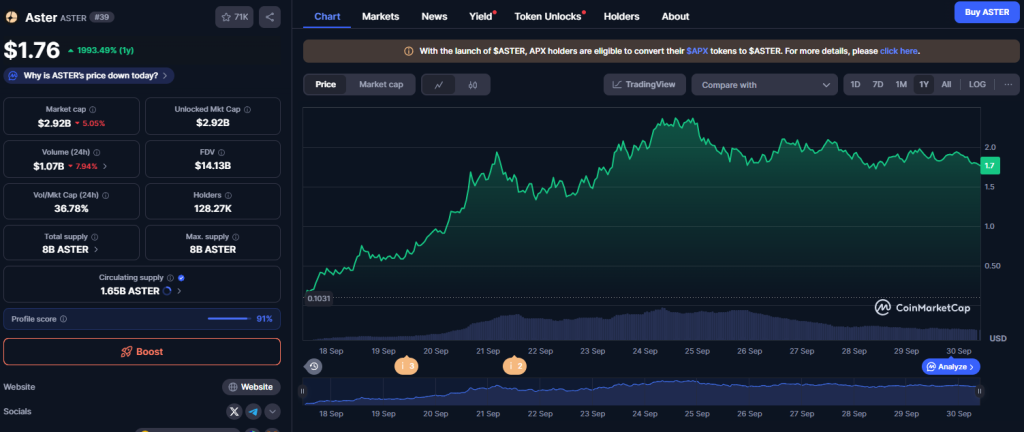Open the X (Twitter) social icon

click(234, 411)
